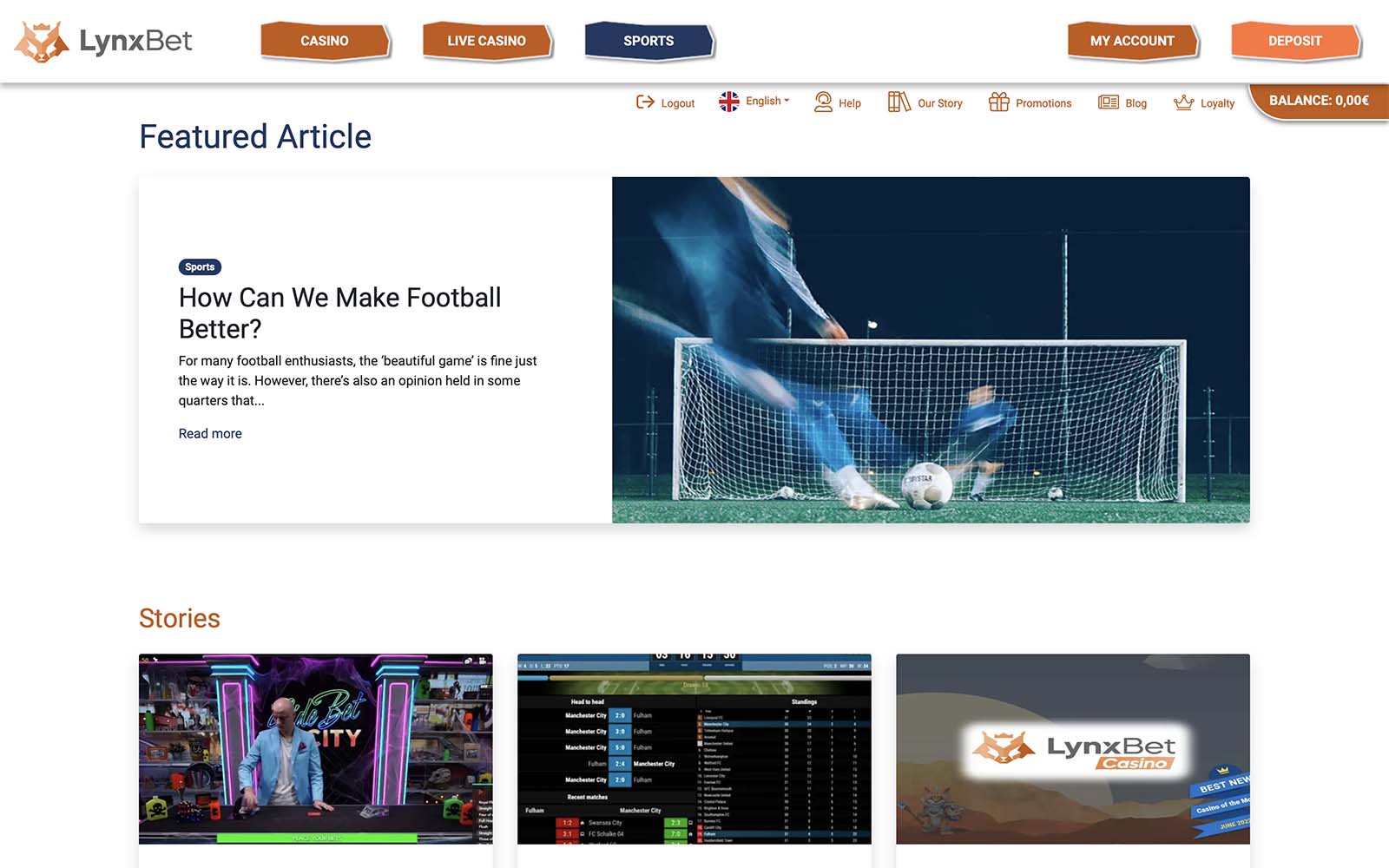Click the Help headset icon

[x=823, y=102]
